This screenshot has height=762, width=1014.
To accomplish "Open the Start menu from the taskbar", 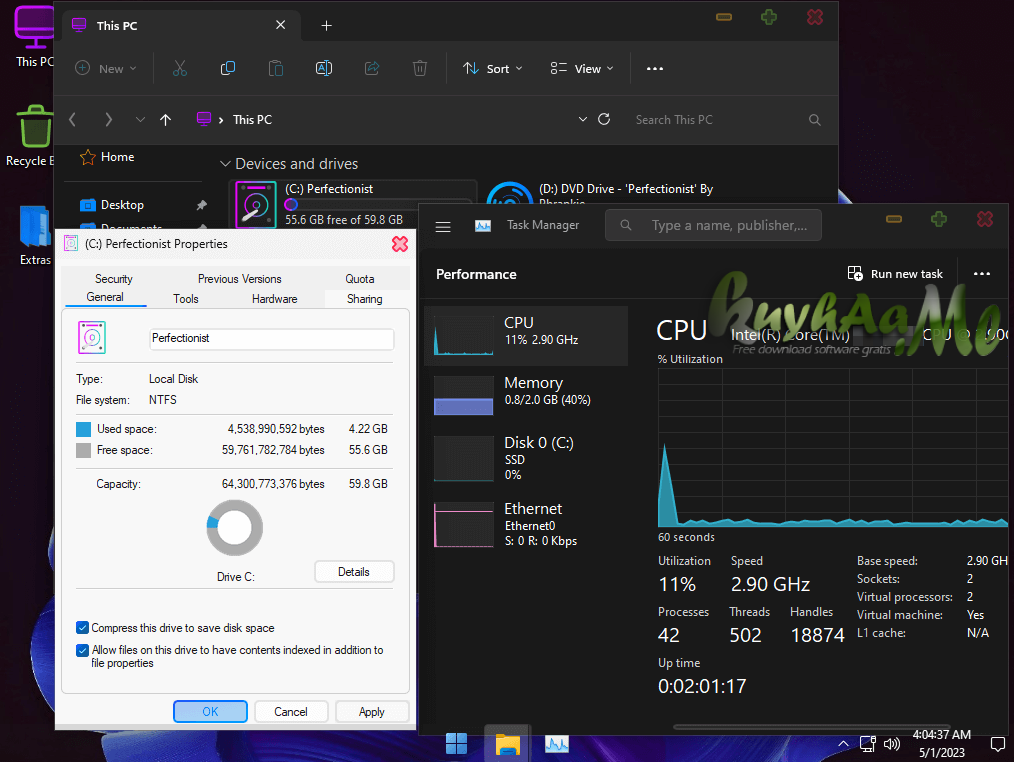I will pyautogui.click(x=457, y=744).
